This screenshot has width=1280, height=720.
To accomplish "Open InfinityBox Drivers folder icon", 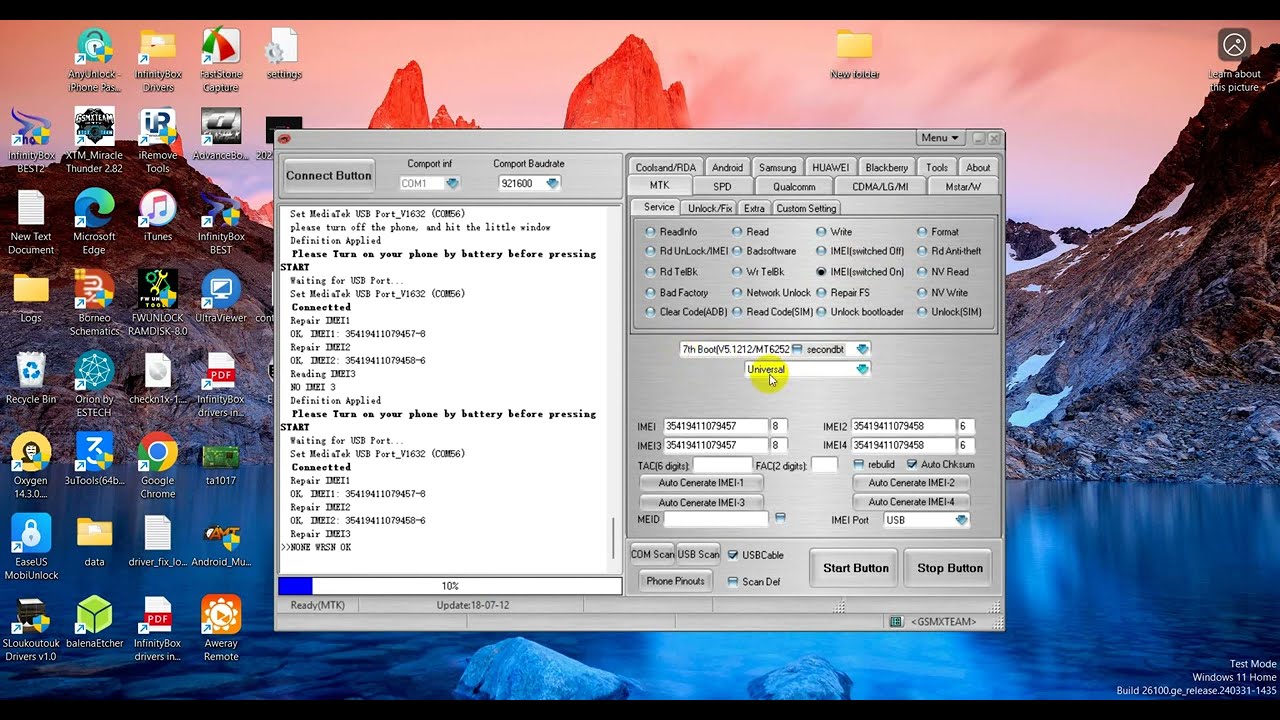I will pyautogui.click(x=158, y=58).
